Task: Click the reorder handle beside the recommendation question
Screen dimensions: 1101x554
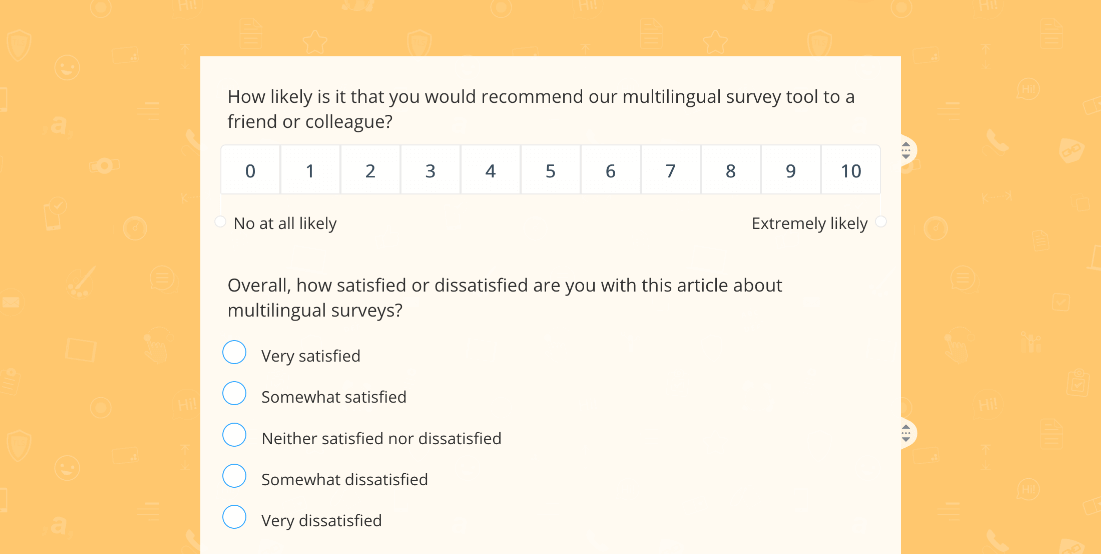Action: [906, 150]
